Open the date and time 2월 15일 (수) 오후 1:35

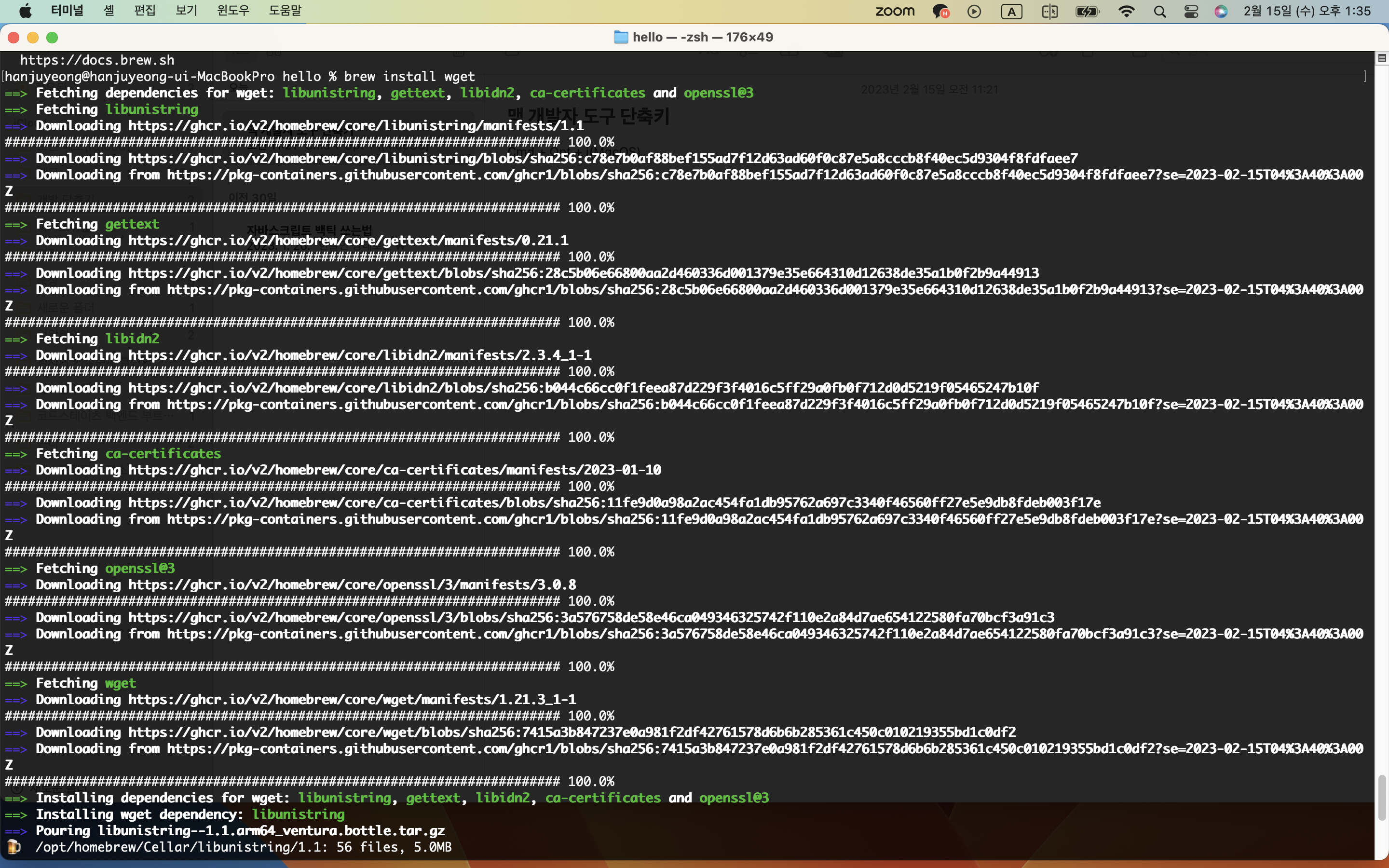coord(1307,11)
